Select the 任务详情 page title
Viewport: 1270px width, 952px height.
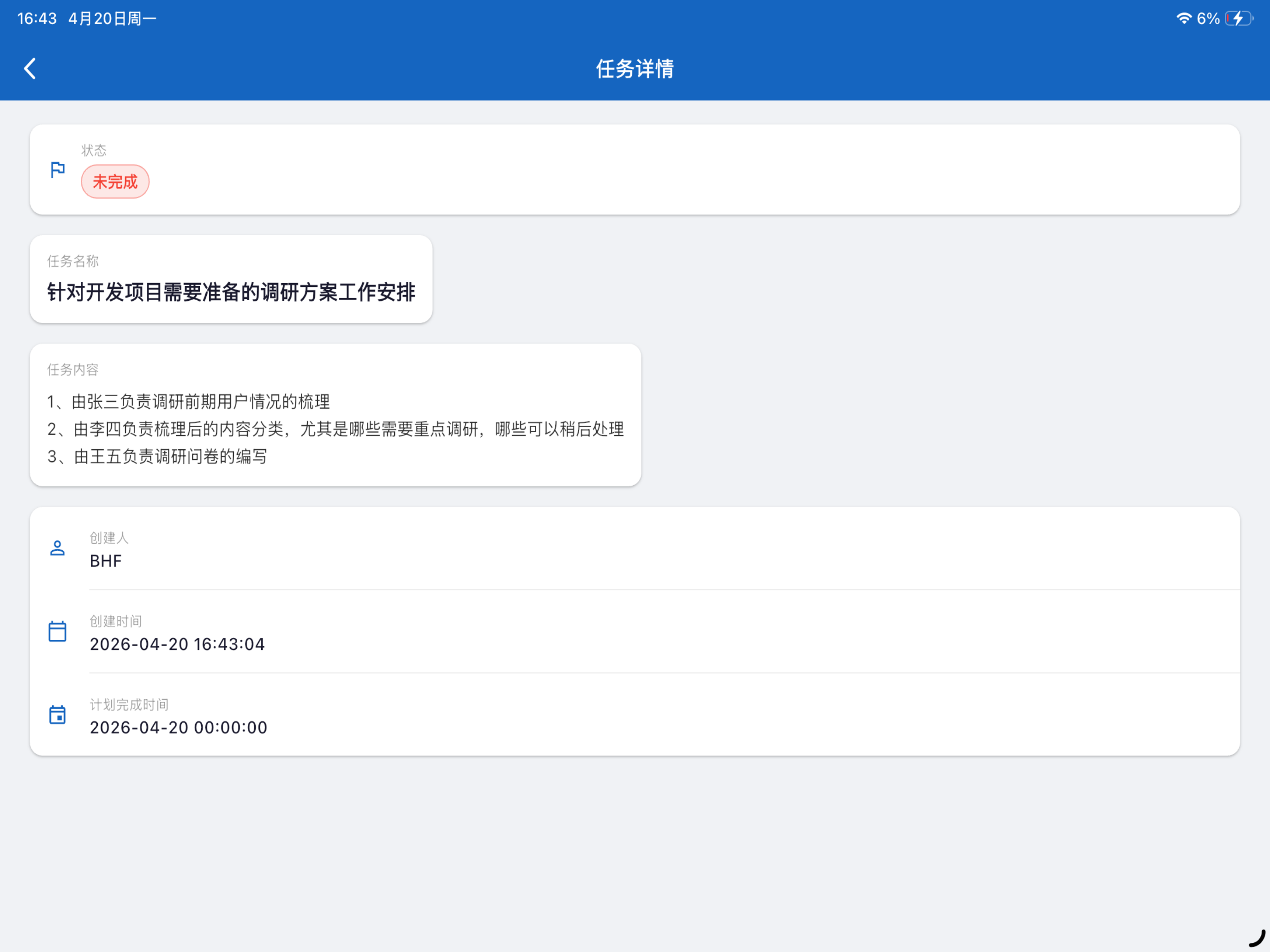tap(635, 69)
